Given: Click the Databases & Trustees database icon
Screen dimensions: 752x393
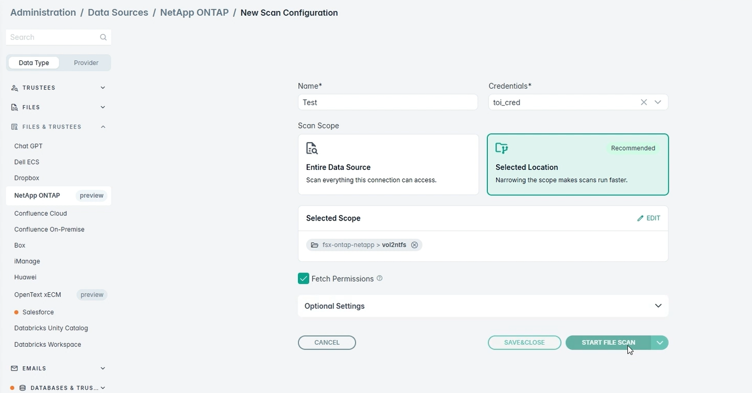Looking at the screenshot, I should pos(23,388).
